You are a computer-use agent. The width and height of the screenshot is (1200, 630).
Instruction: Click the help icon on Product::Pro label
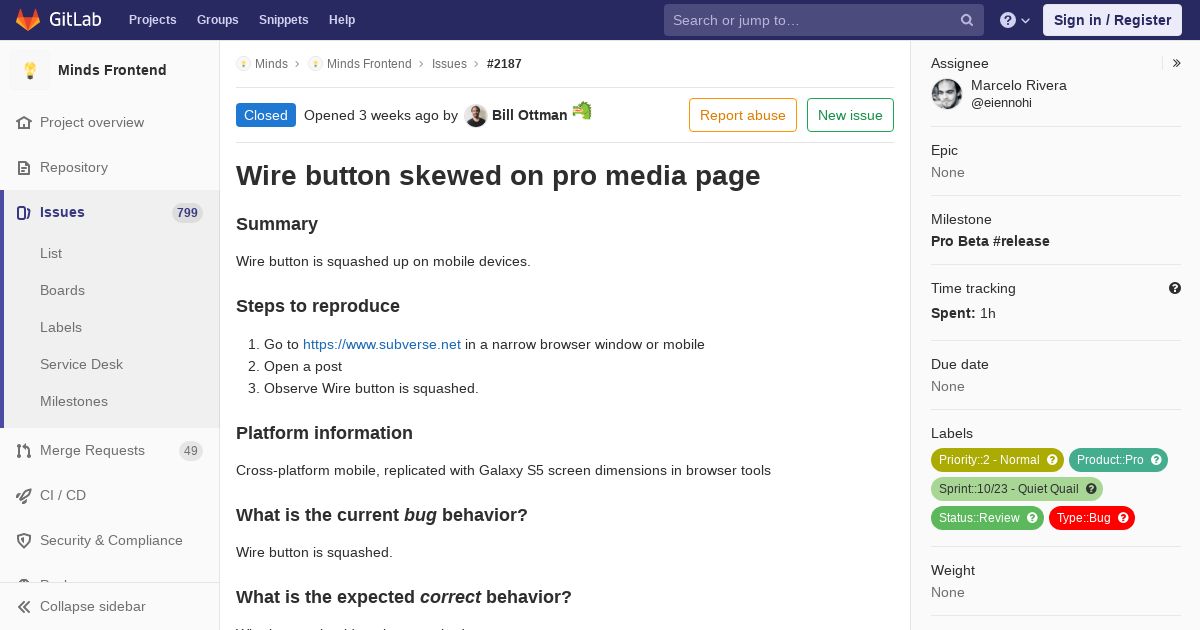point(1156,460)
